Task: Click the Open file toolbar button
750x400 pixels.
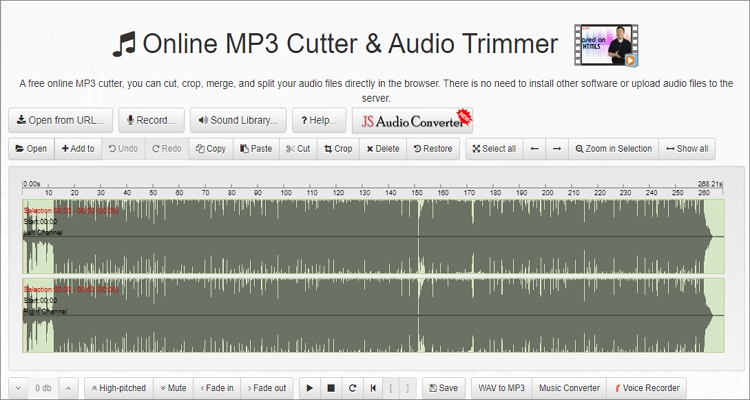Action: click(31, 149)
